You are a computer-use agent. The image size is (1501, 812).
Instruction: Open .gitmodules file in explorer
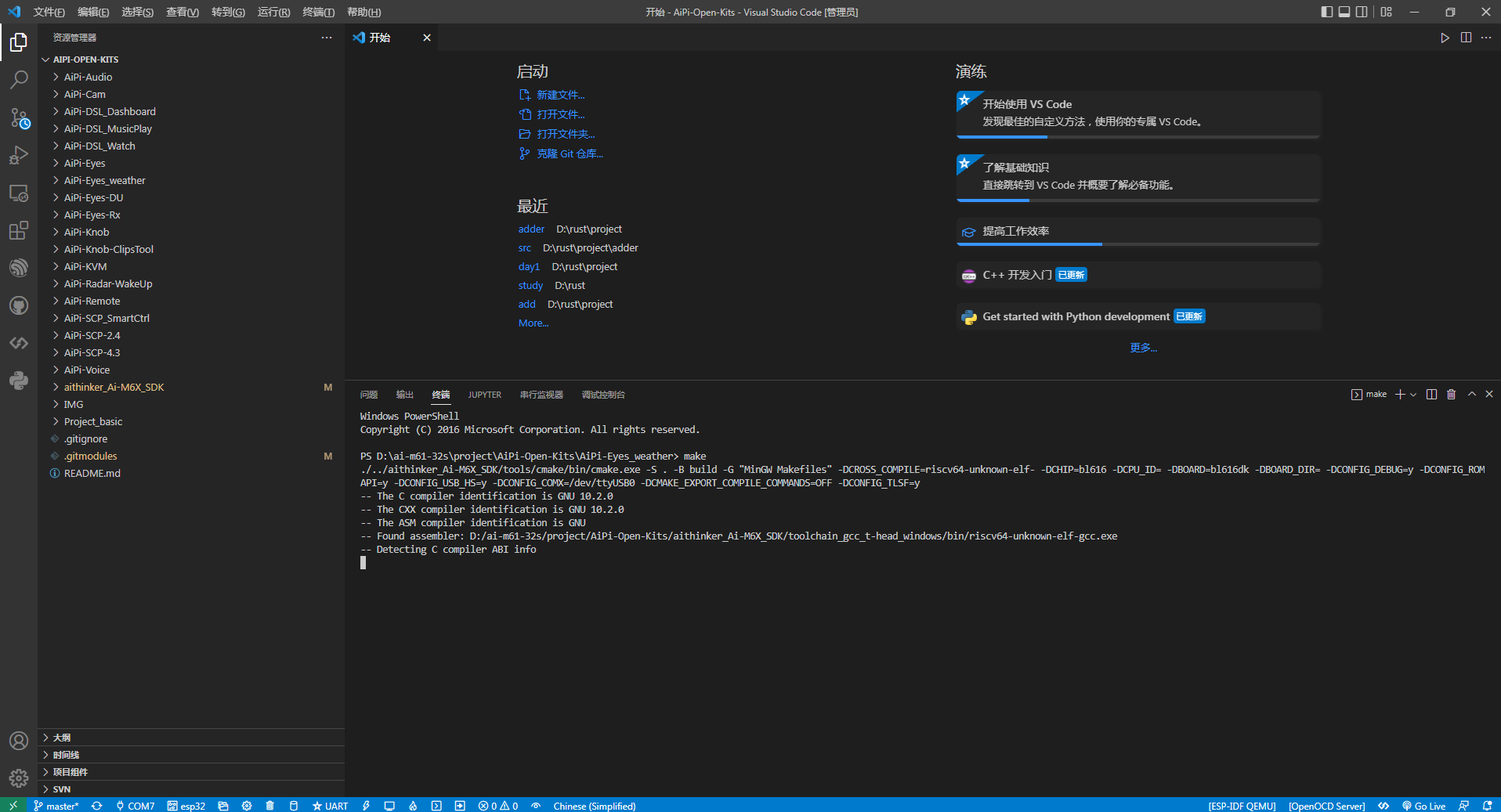191,456
